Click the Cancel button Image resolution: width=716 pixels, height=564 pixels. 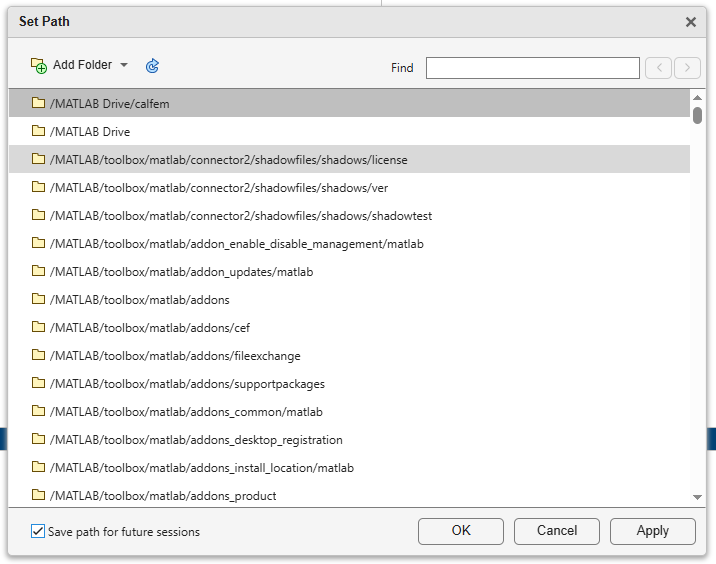(557, 531)
